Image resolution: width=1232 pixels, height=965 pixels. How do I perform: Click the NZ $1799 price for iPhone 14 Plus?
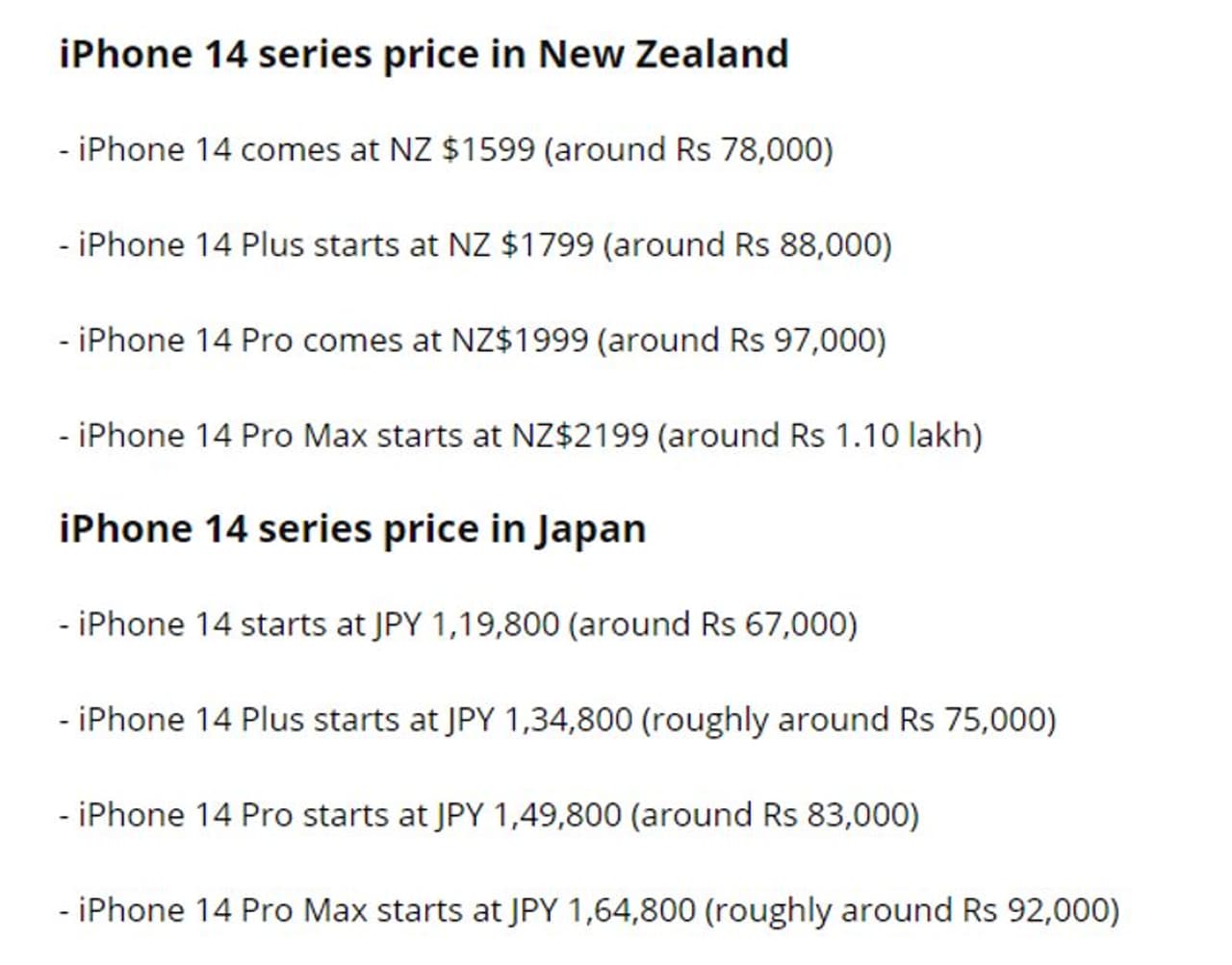coord(521,245)
